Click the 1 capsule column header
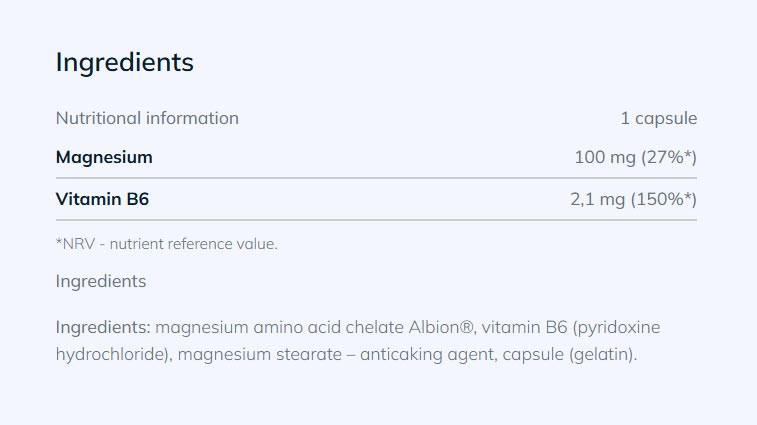757x425 pixels. 658,118
